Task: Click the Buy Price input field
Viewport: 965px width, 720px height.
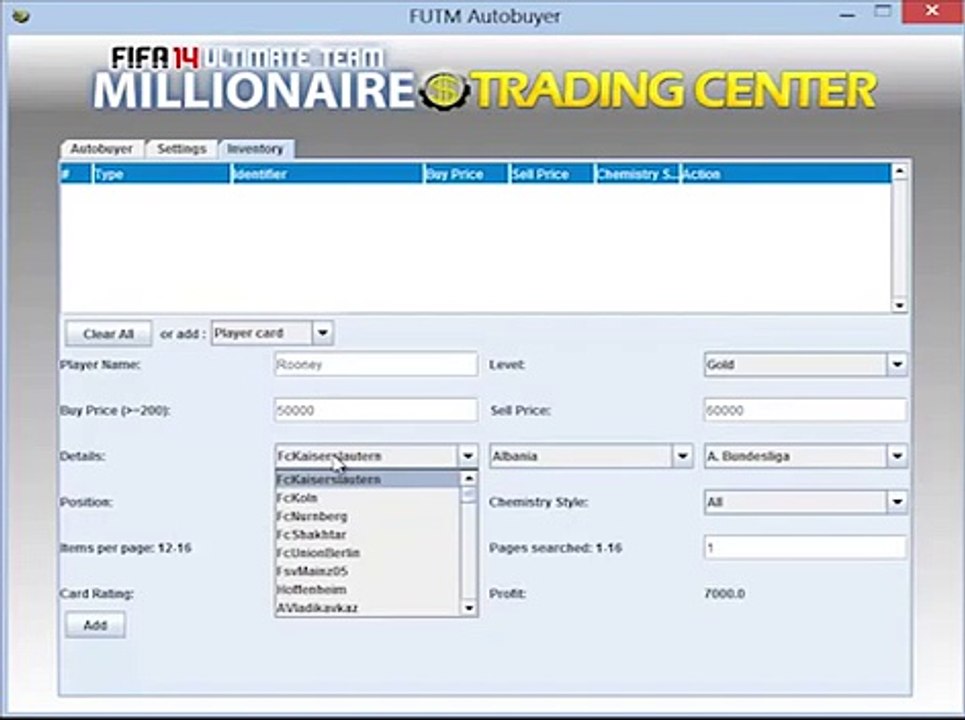Action: click(376, 410)
